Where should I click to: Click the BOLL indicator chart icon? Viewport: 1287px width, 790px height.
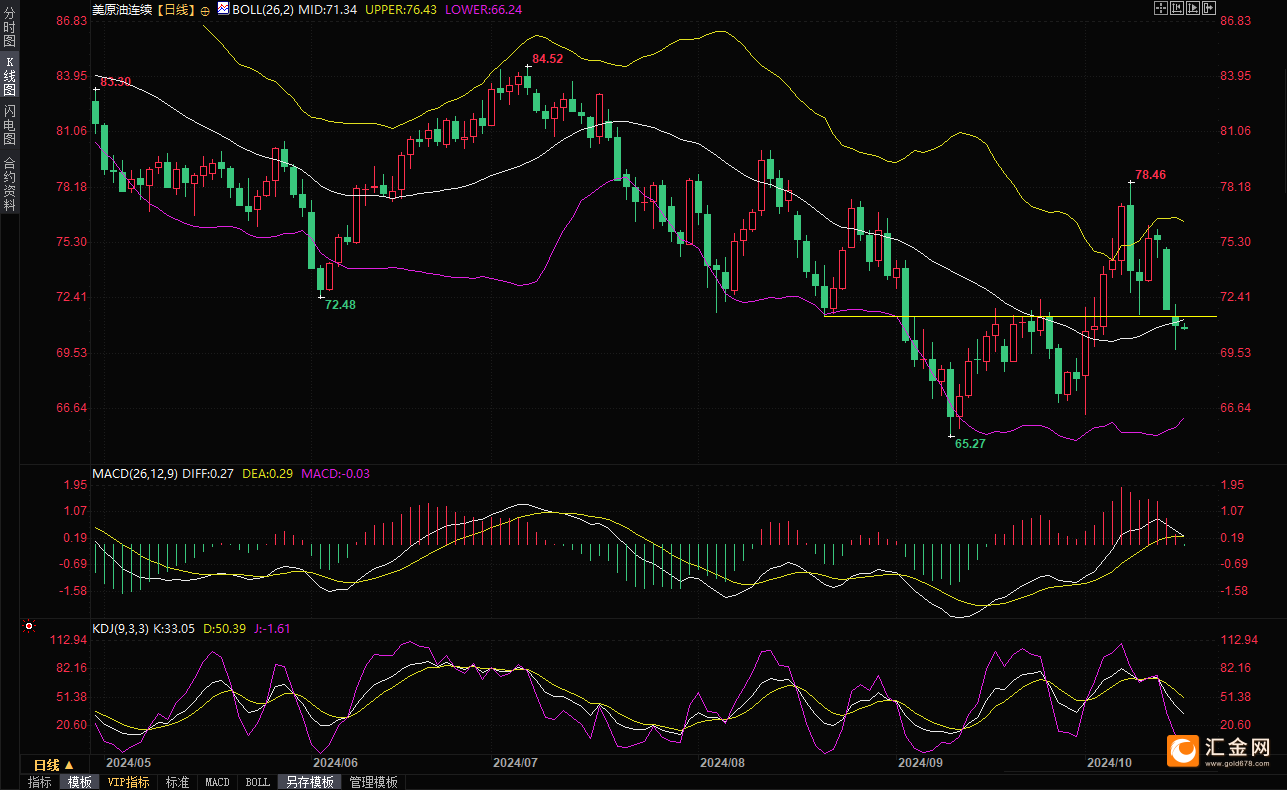223,8
